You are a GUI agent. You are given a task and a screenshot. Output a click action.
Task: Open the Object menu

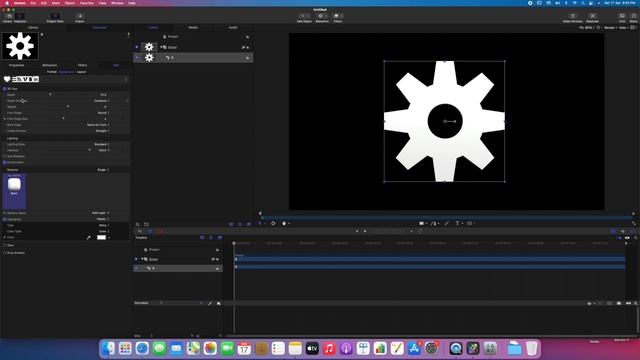pyautogui.click(x=70, y=3)
